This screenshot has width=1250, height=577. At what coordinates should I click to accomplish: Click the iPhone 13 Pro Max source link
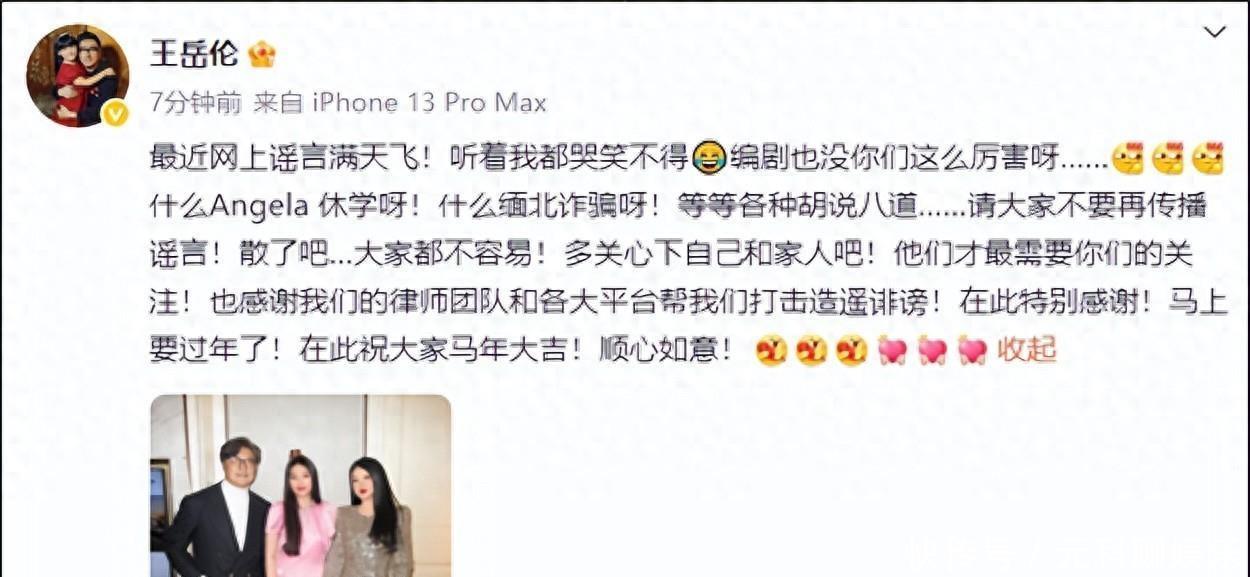click(430, 102)
